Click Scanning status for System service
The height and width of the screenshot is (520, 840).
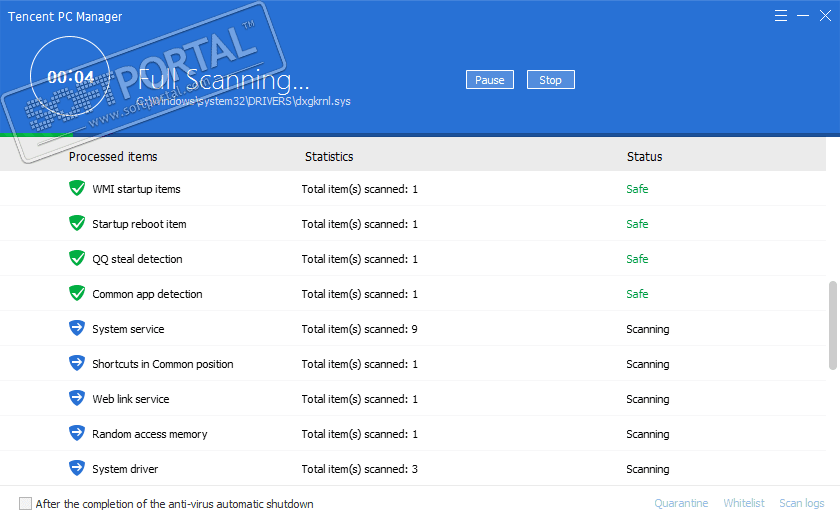click(648, 329)
